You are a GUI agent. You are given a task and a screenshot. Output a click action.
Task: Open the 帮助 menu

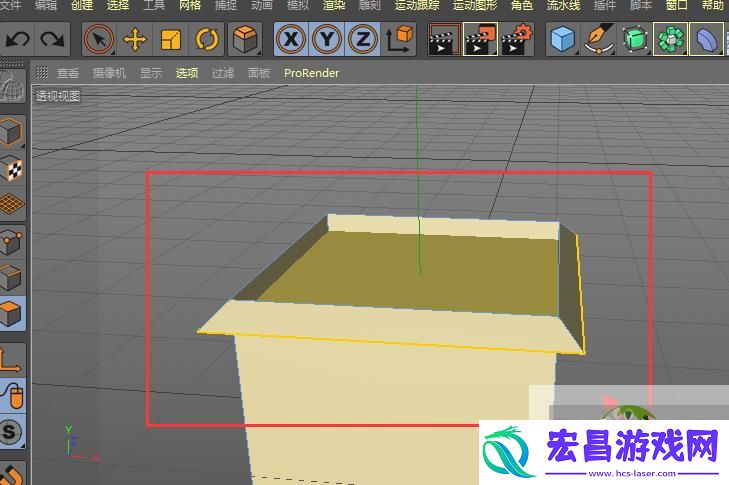click(x=713, y=6)
